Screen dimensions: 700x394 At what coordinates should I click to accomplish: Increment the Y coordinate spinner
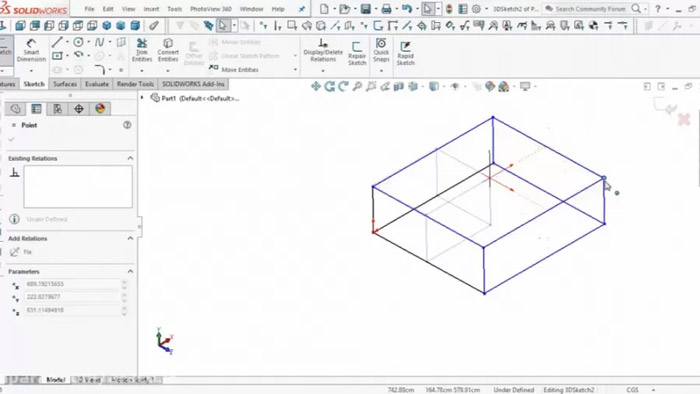[125, 294]
